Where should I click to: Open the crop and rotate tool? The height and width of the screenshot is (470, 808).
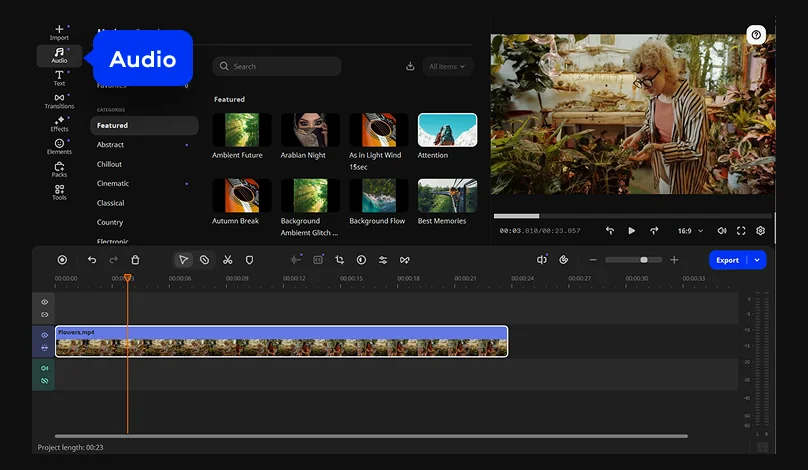pos(340,260)
